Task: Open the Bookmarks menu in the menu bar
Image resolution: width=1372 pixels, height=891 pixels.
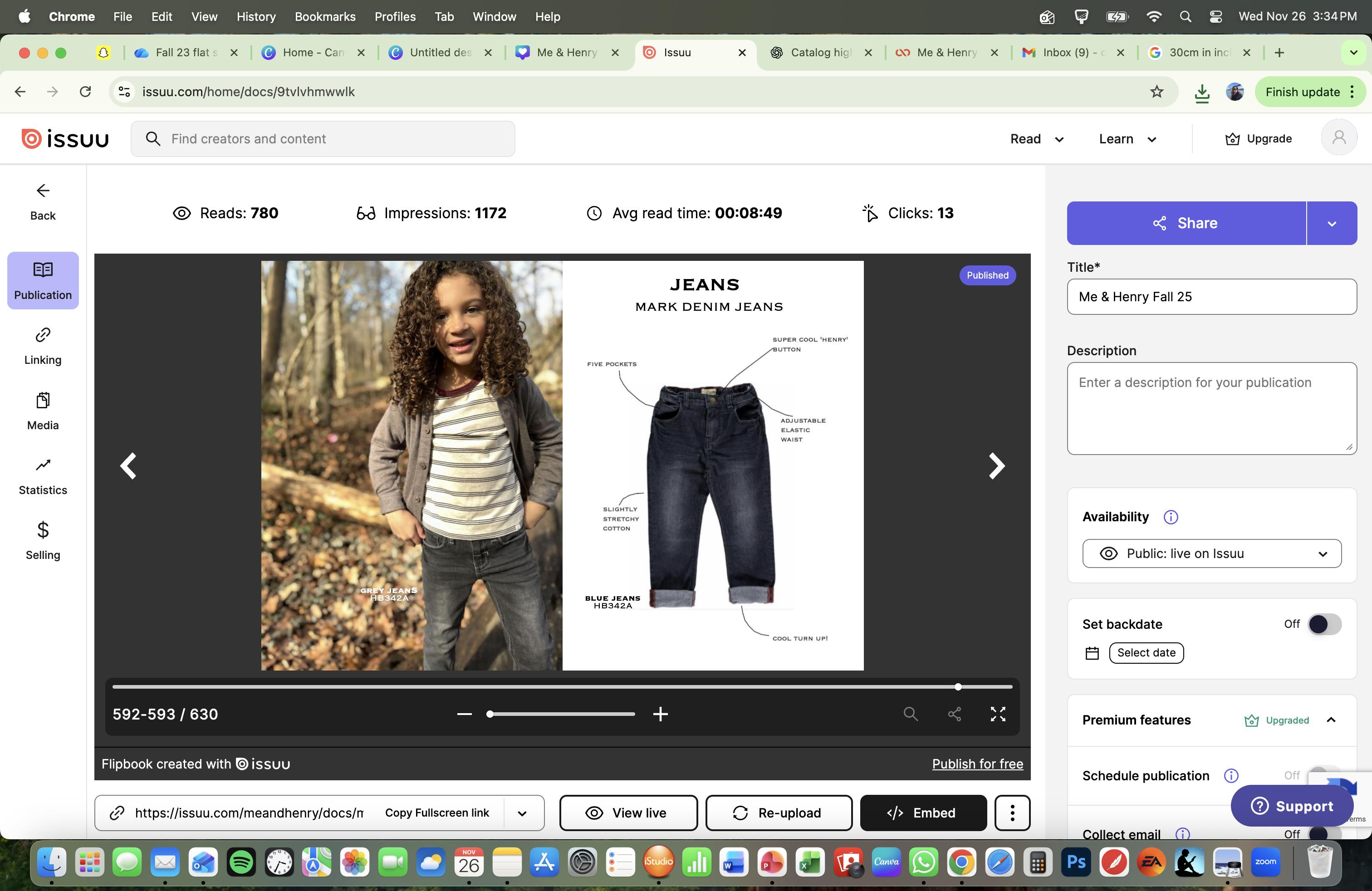Action: 324,17
